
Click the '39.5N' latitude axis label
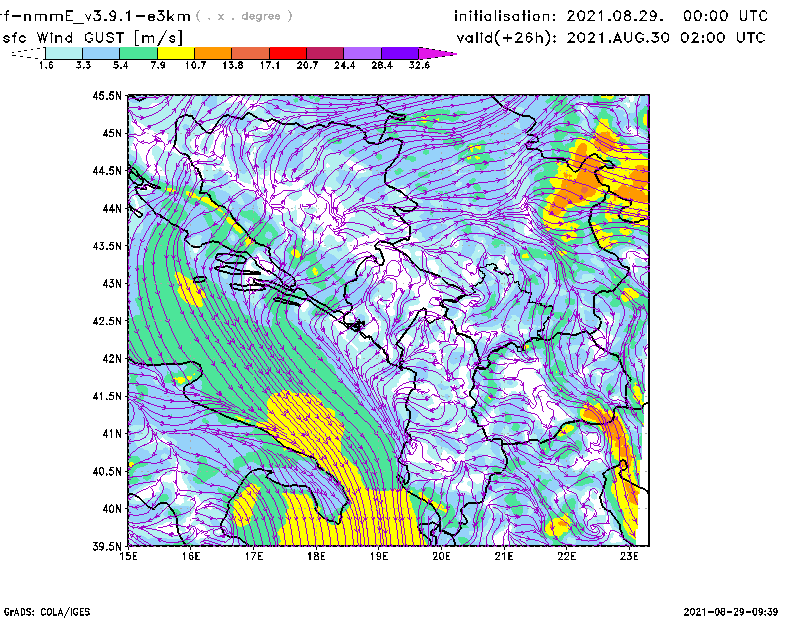(107, 546)
